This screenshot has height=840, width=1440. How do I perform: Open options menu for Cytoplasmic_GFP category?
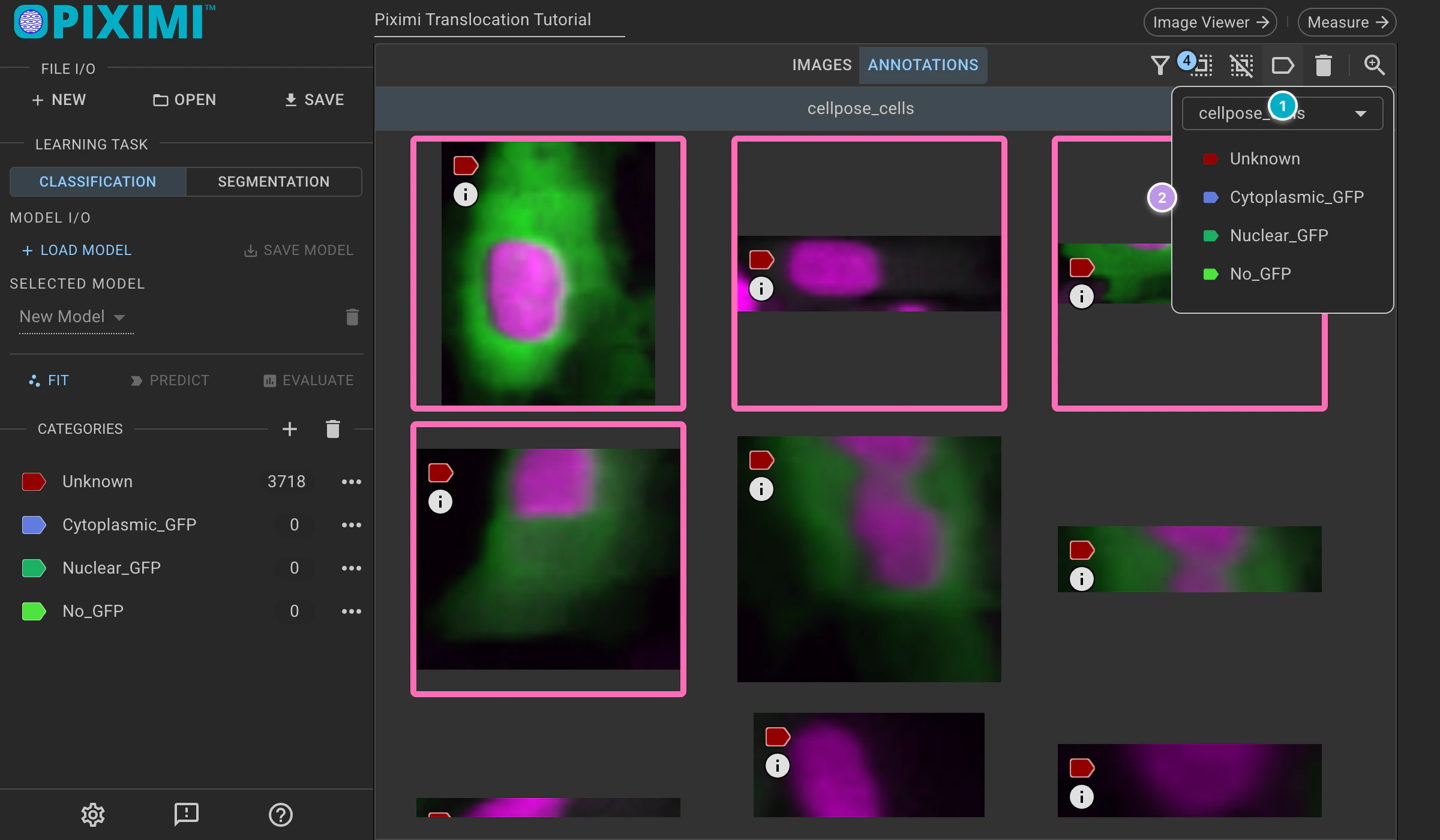352,525
